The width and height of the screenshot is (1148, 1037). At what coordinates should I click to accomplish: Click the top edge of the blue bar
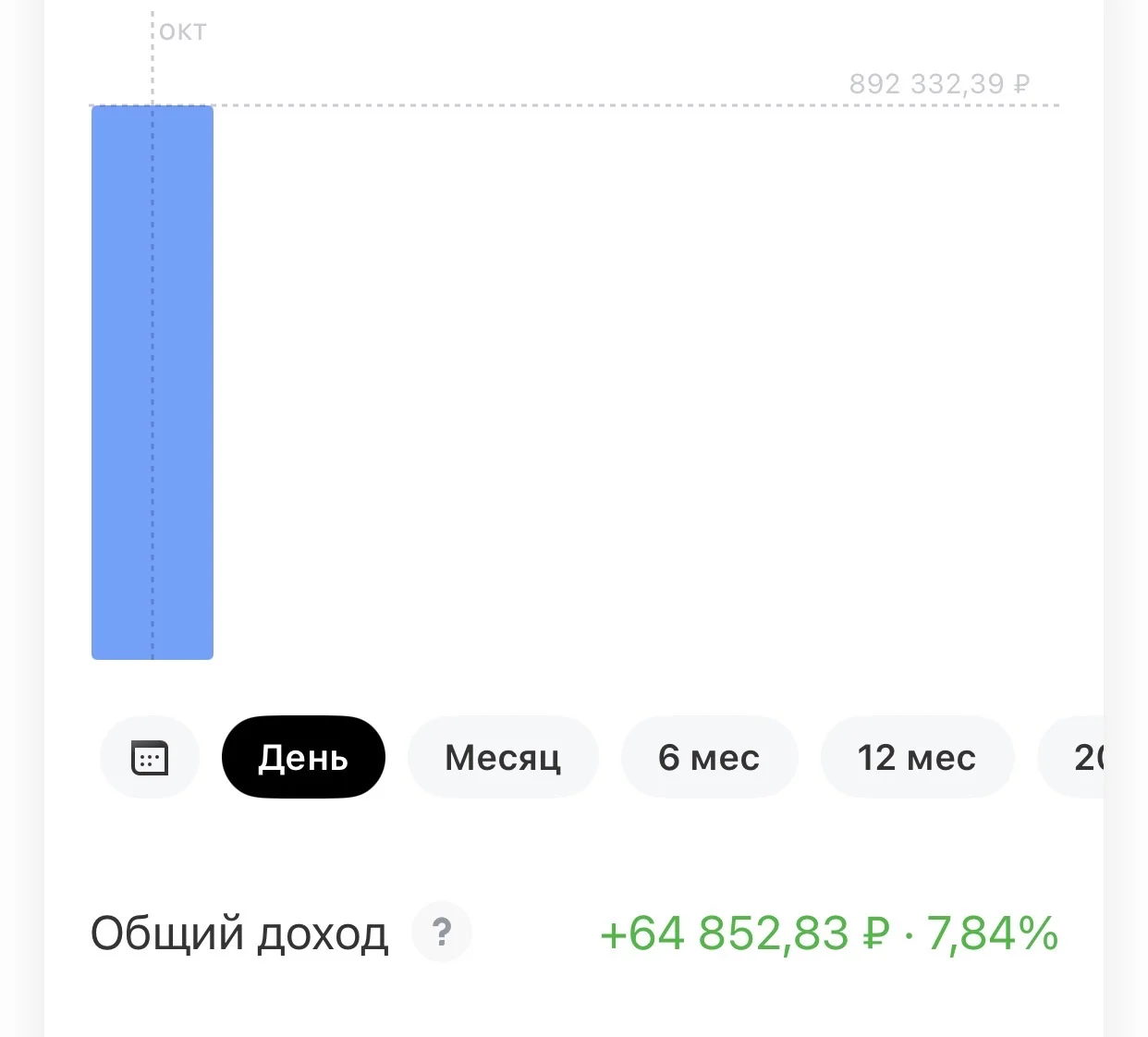(153, 107)
